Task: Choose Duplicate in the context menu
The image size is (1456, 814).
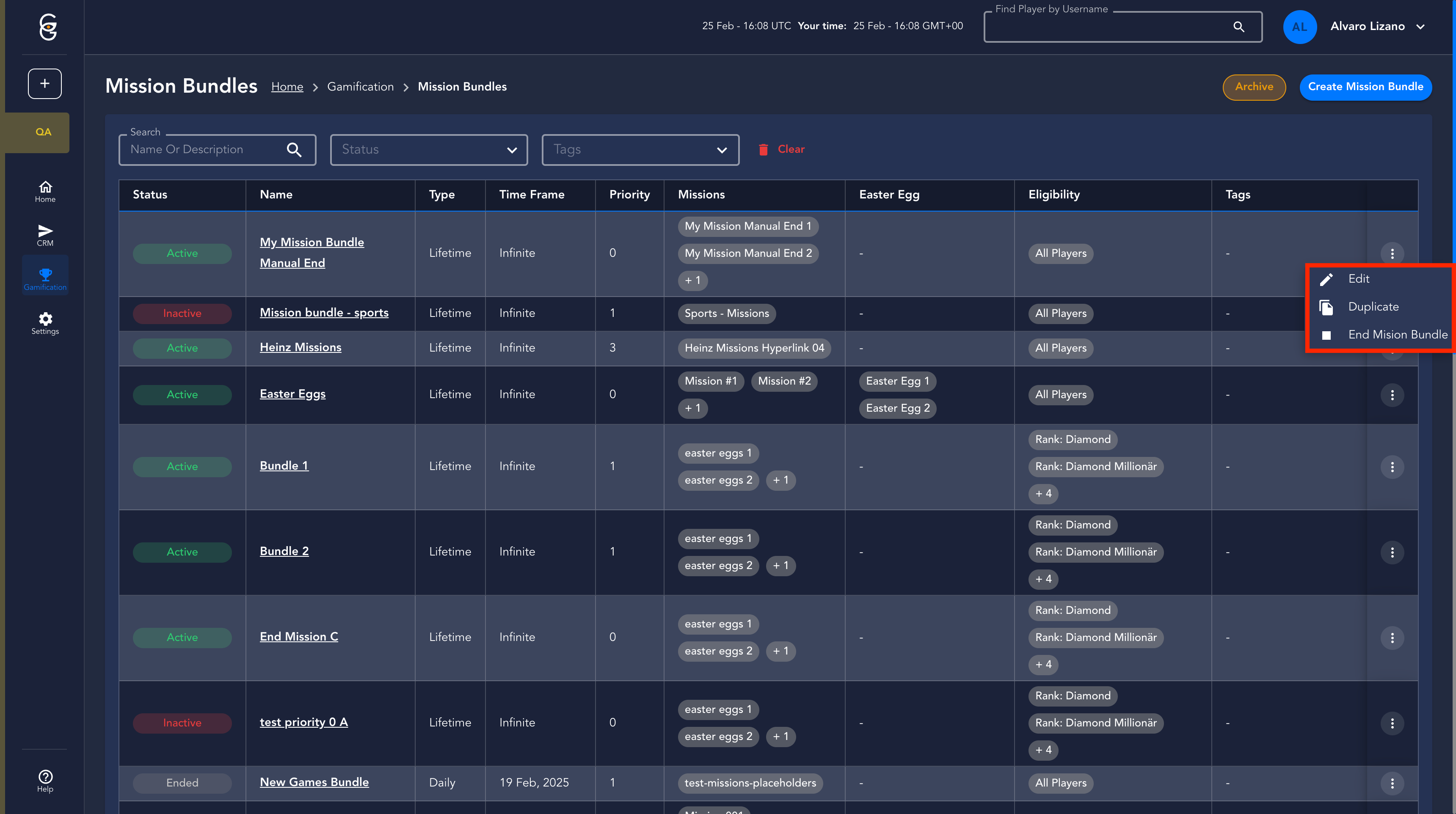Action: coord(1373,307)
